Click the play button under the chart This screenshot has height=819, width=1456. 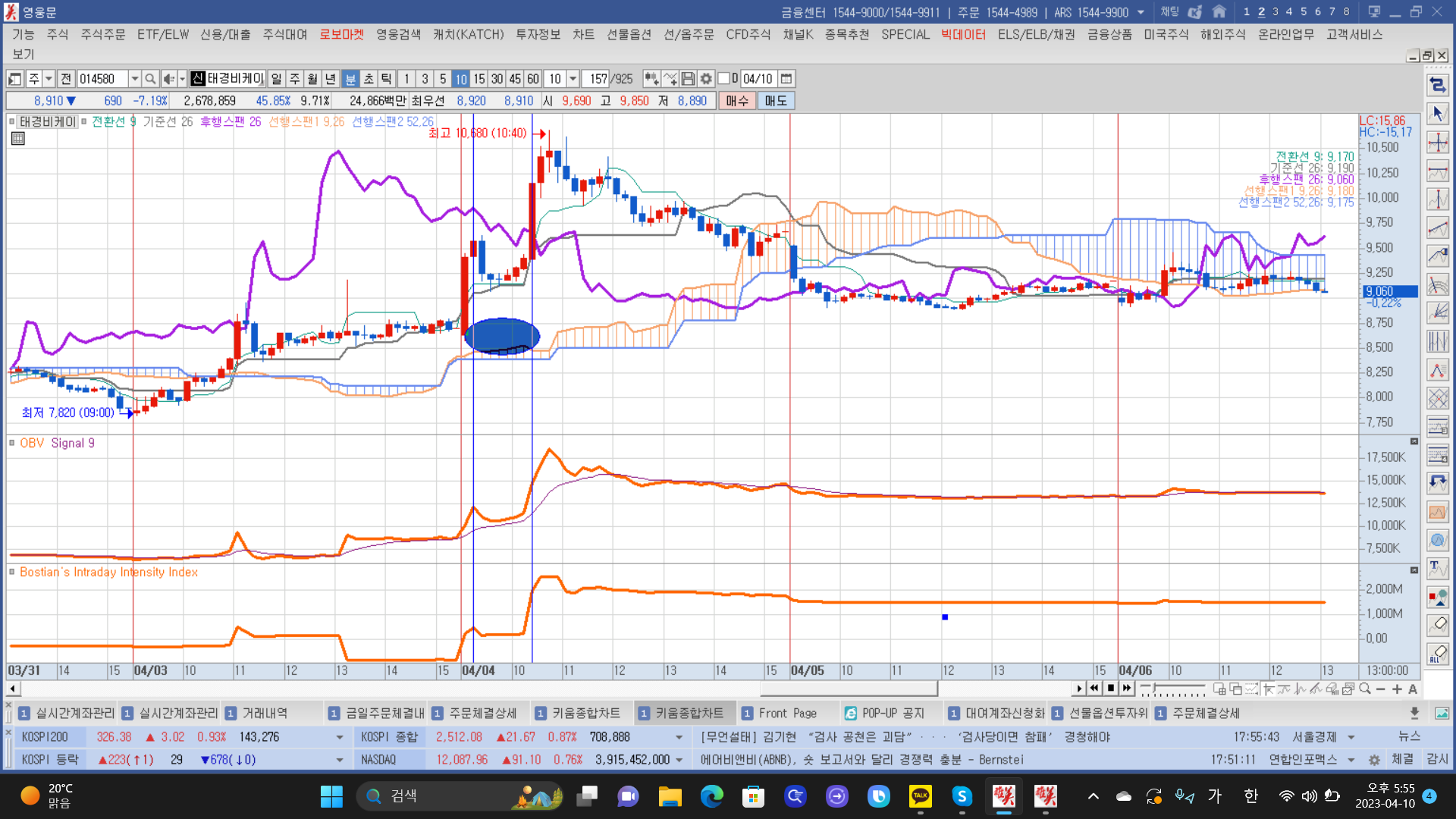1079,689
